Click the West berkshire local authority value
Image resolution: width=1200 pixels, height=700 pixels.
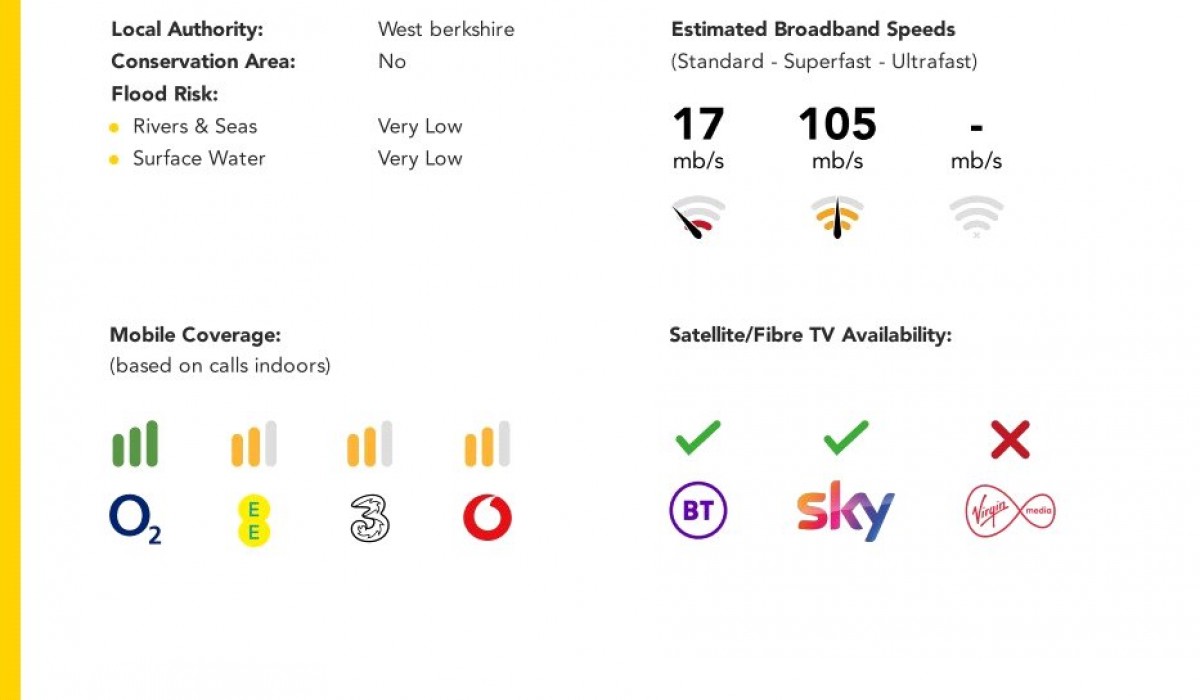click(446, 29)
